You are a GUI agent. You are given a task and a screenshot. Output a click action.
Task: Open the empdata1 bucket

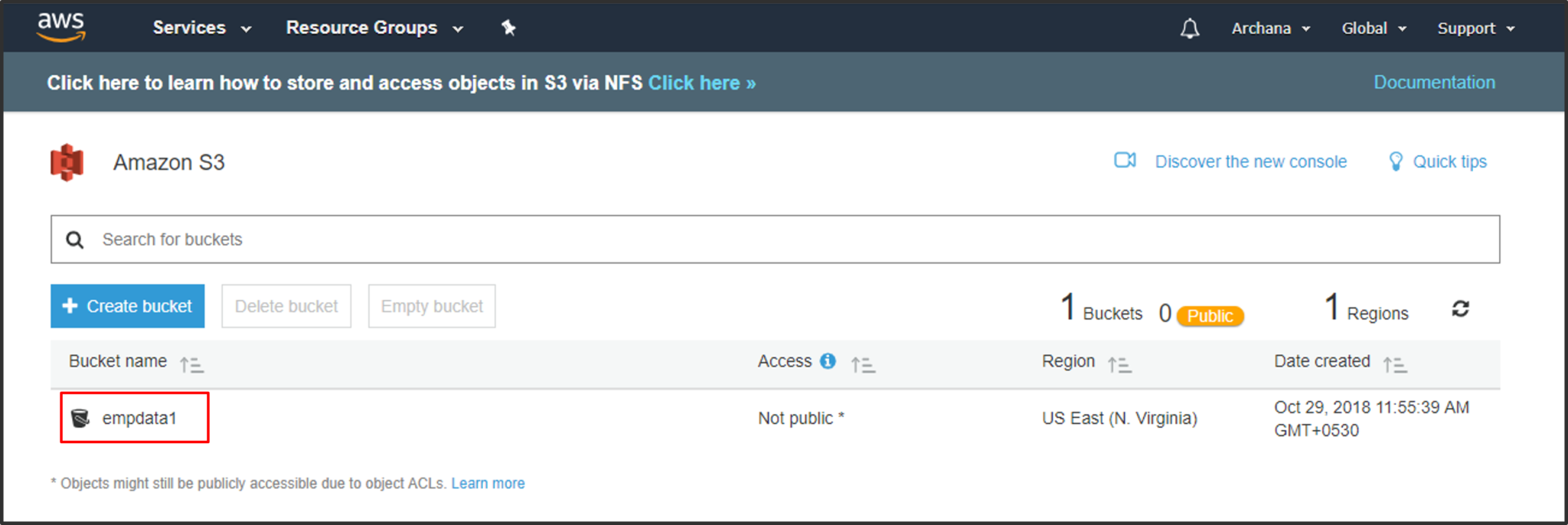(x=139, y=418)
